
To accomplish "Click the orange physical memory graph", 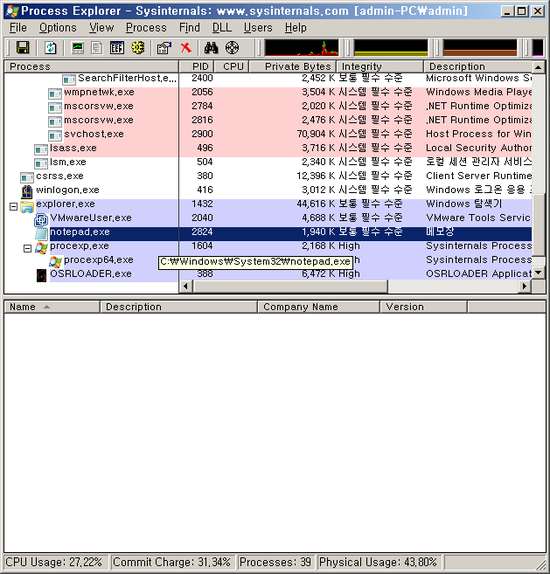I will (480, 48).
